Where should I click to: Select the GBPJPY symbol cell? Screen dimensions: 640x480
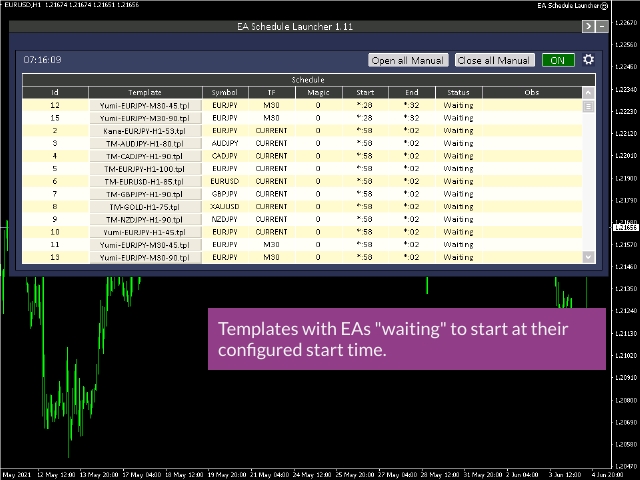(225, 194)
